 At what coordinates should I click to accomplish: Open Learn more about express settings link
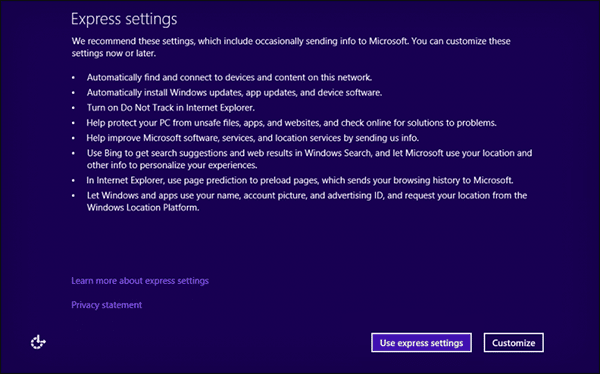pyautogui.click(x=140, y=281)
